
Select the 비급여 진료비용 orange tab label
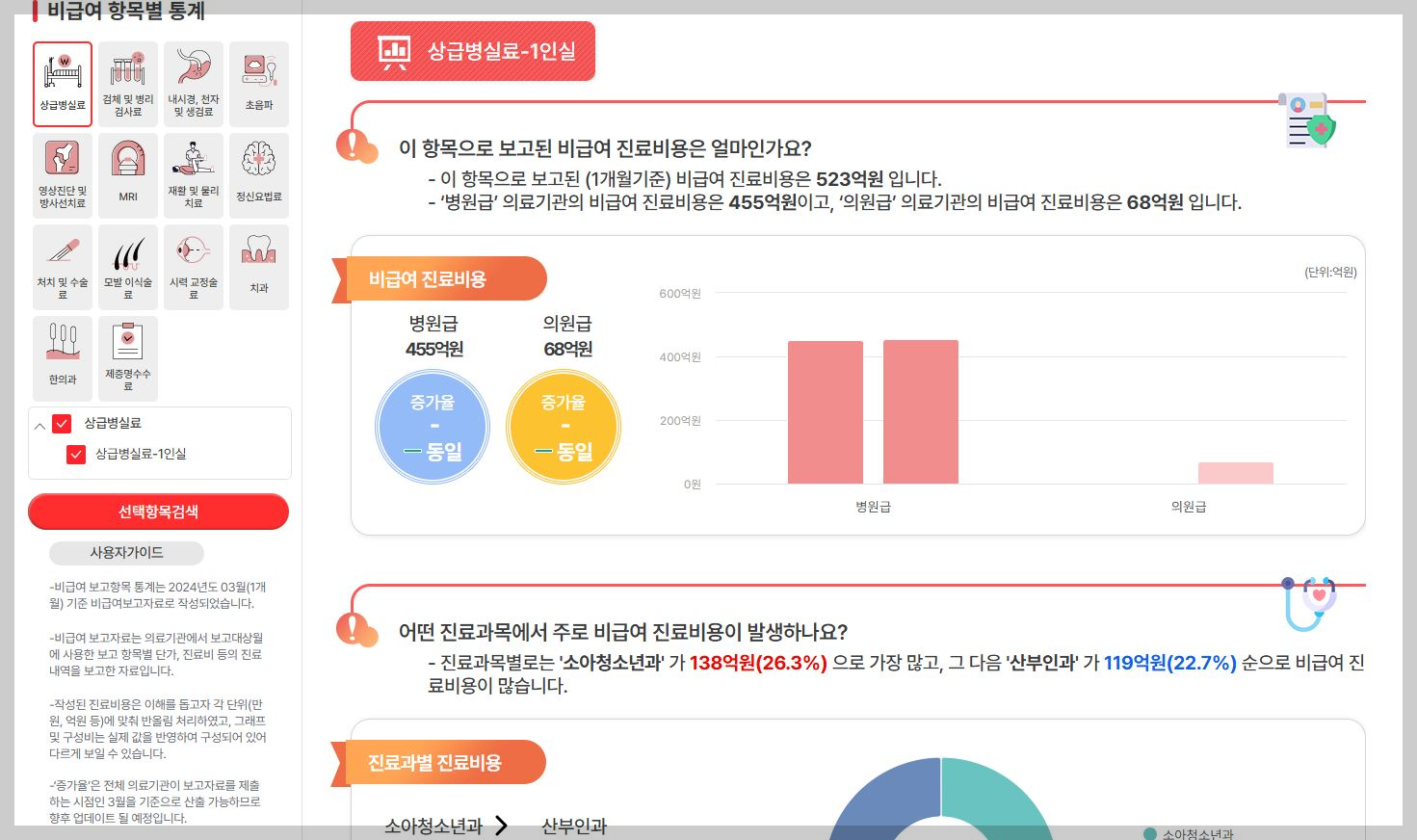tap(439, 279)
